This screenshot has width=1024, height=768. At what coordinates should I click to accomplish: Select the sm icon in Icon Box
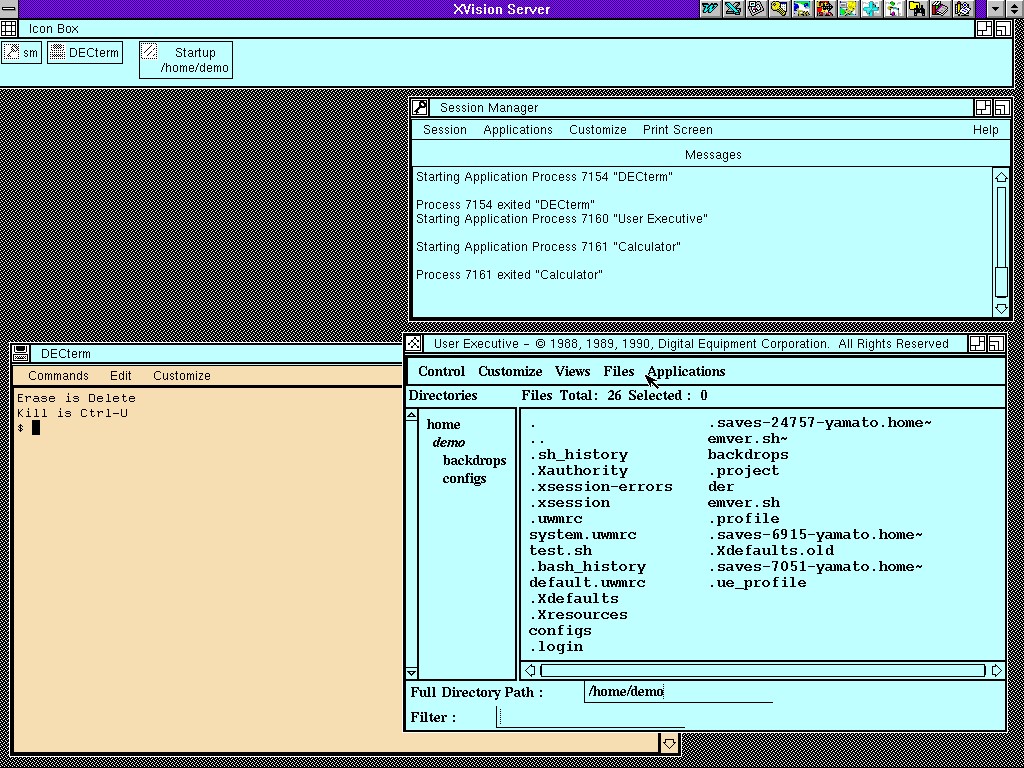pyautogui.click(x=22, y=53)
